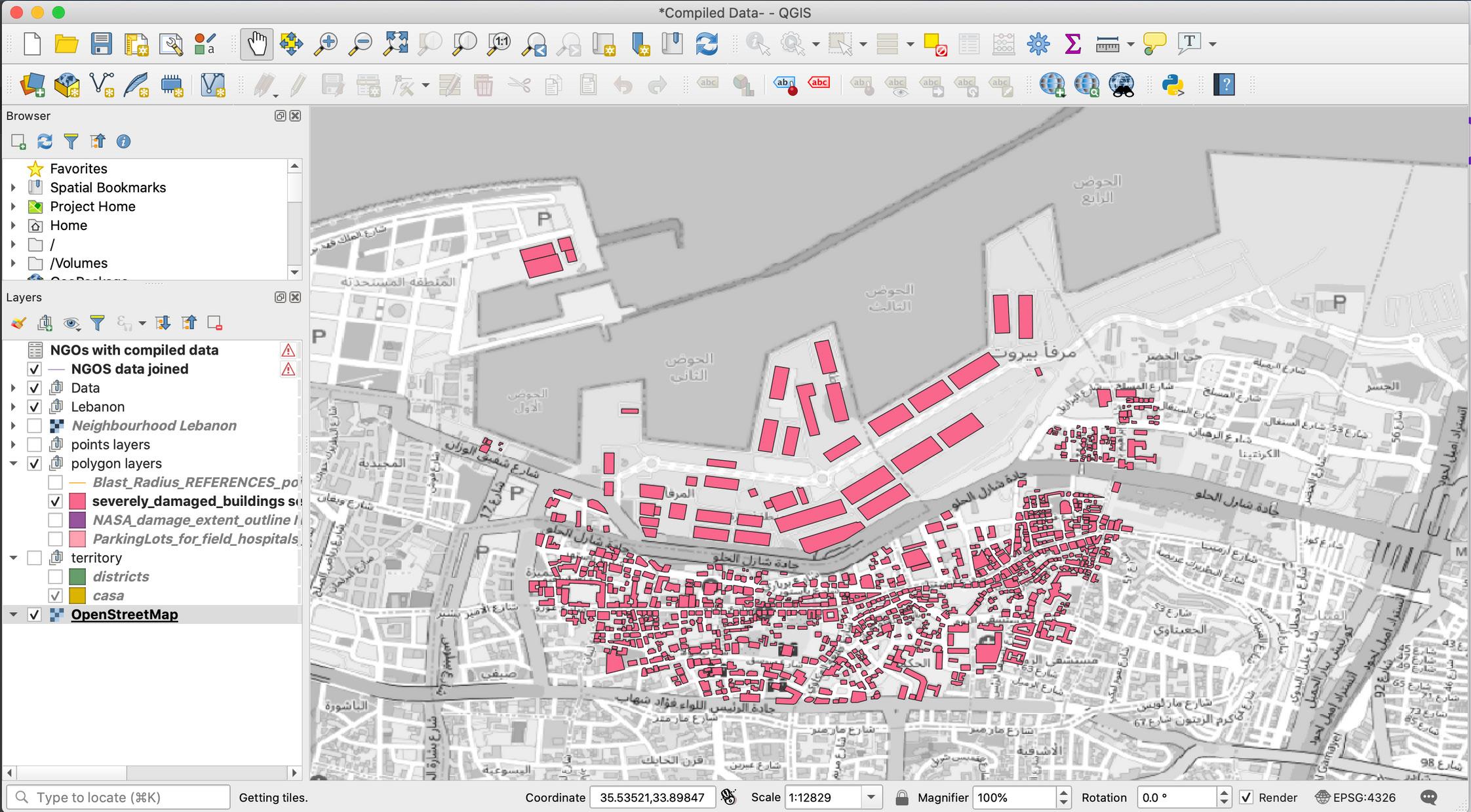This screenshot has width=1471, height=812.
Task: Click the Type to locate search field
Action: pyautogui.click(x=125, y=798)
